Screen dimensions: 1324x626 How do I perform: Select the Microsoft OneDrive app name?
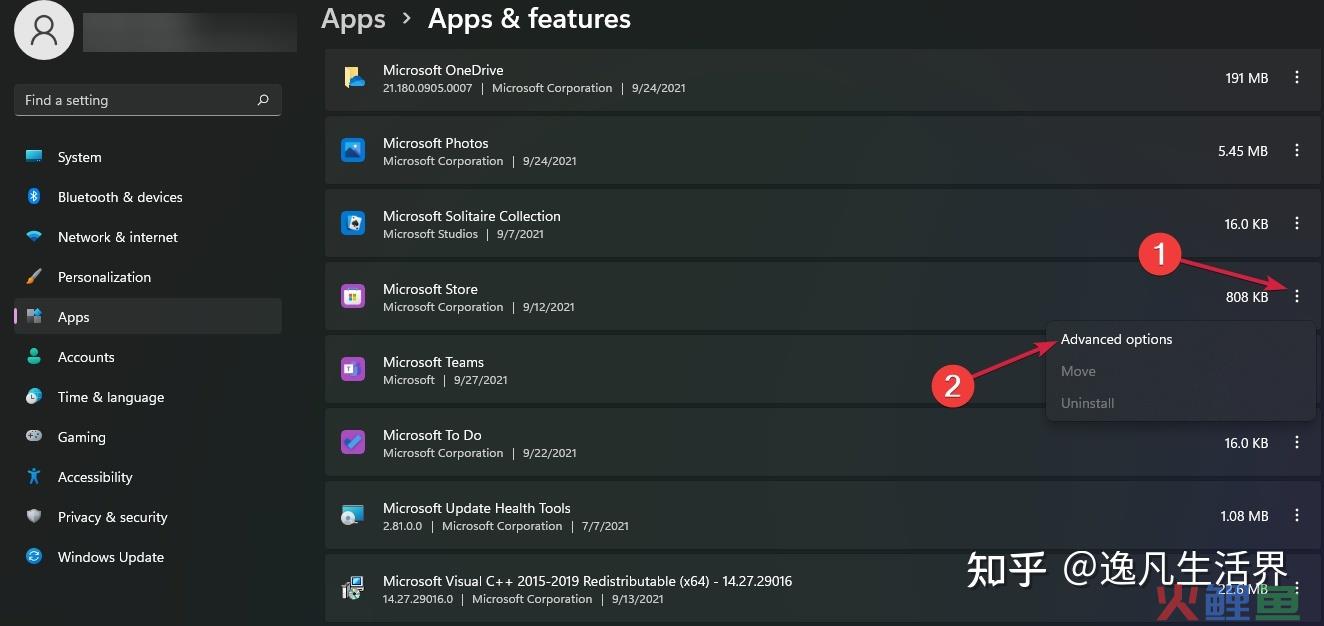(x=443, y=70)
